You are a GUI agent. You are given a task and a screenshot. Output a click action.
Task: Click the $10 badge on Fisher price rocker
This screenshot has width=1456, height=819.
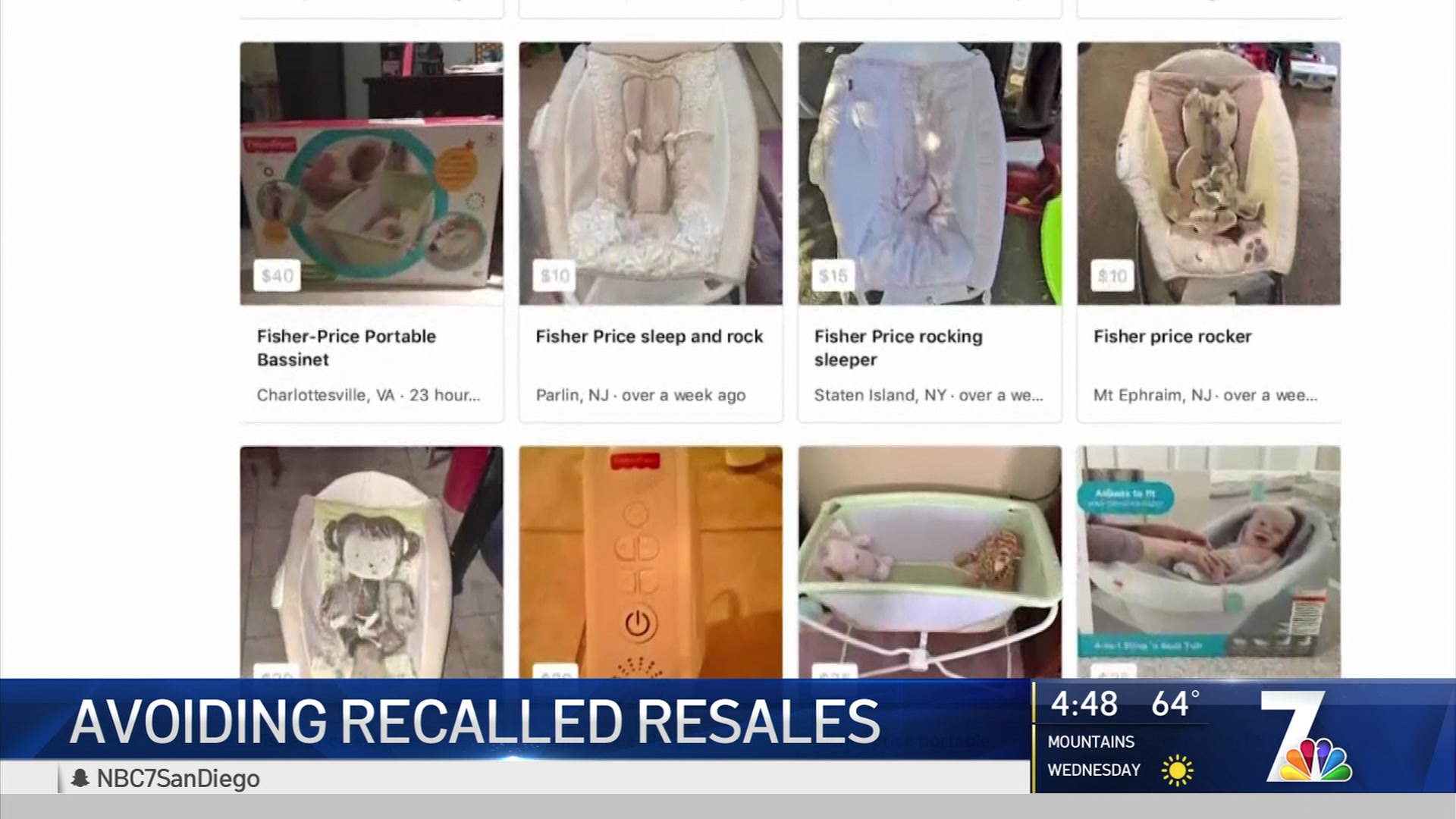1112,276
